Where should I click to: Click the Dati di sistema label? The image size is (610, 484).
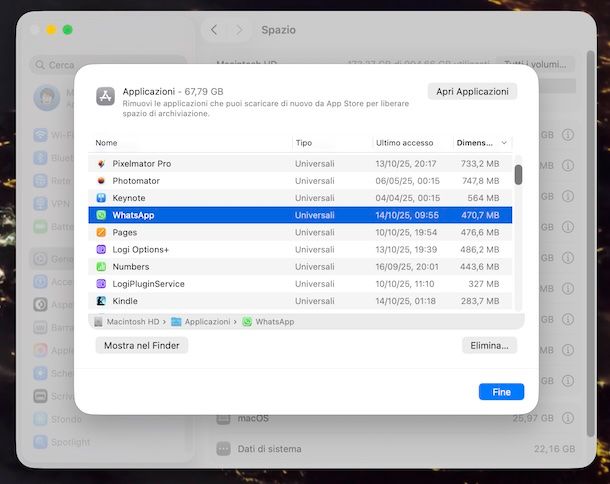269,449
